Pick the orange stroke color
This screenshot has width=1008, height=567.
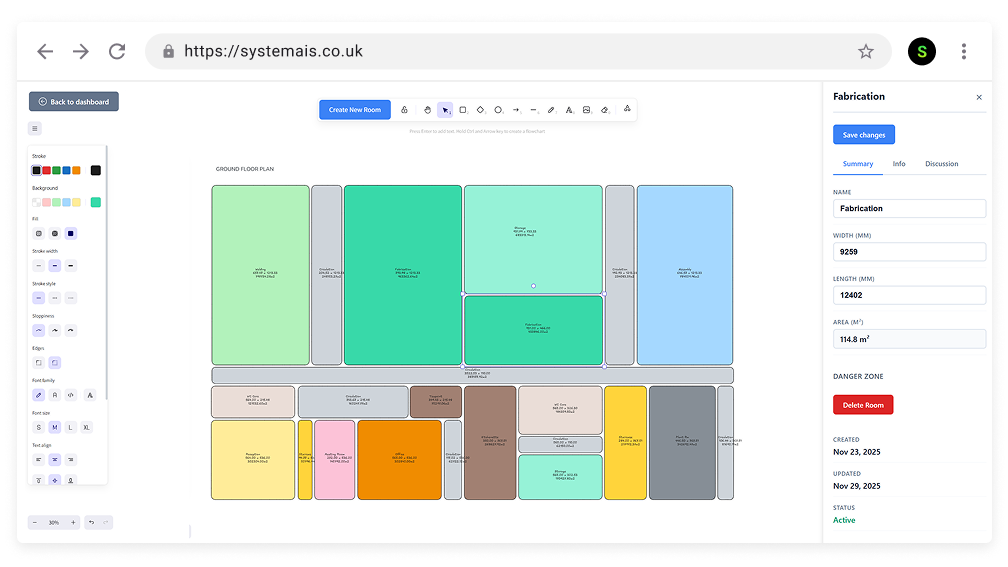coord(76,170)
